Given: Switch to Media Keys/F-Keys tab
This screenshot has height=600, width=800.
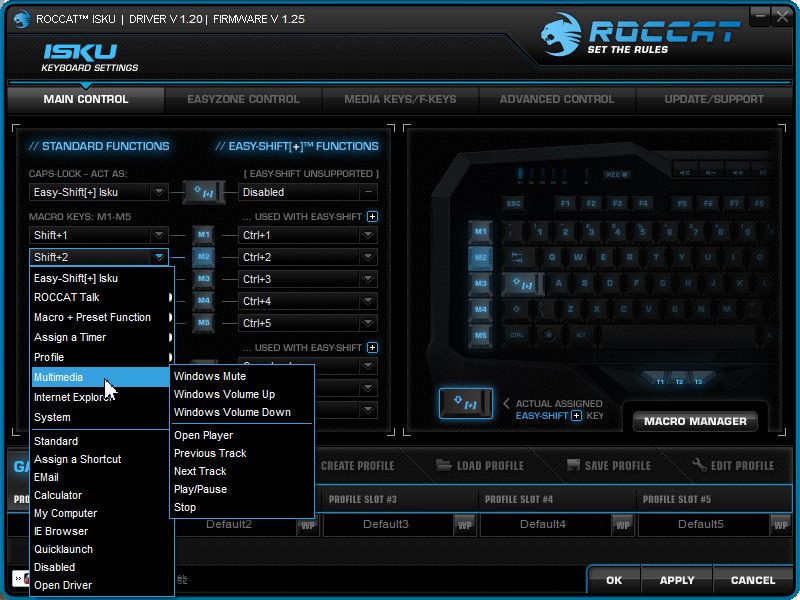Looking at the screenshot, I should tap(400, 99).
